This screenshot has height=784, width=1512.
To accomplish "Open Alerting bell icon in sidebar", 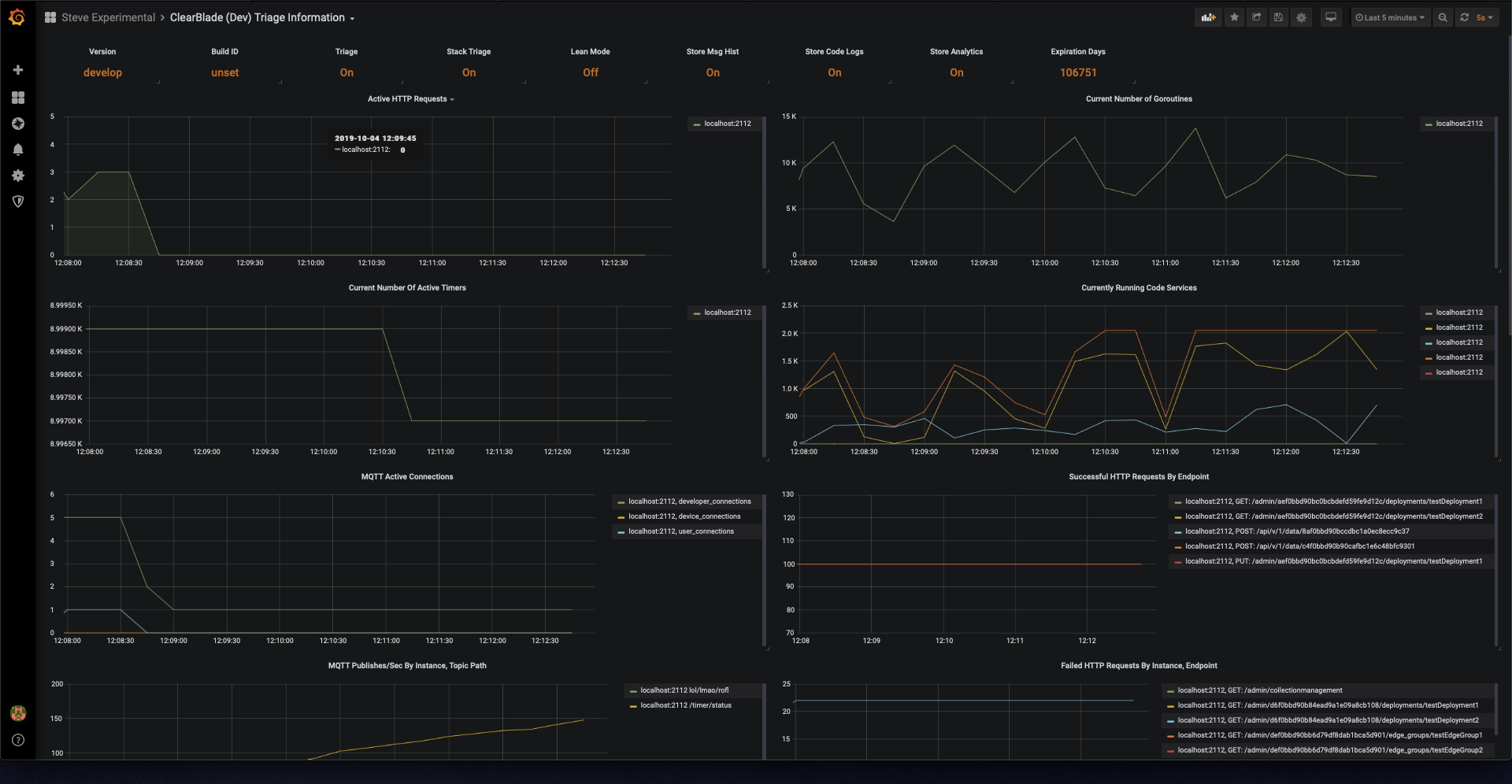I will click(x=18, y=150).
